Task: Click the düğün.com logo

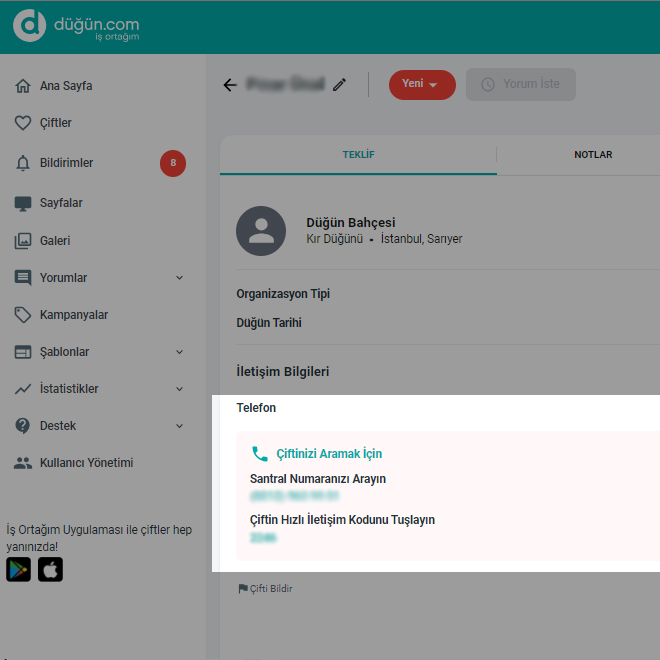Action: [x=76, y=27]
